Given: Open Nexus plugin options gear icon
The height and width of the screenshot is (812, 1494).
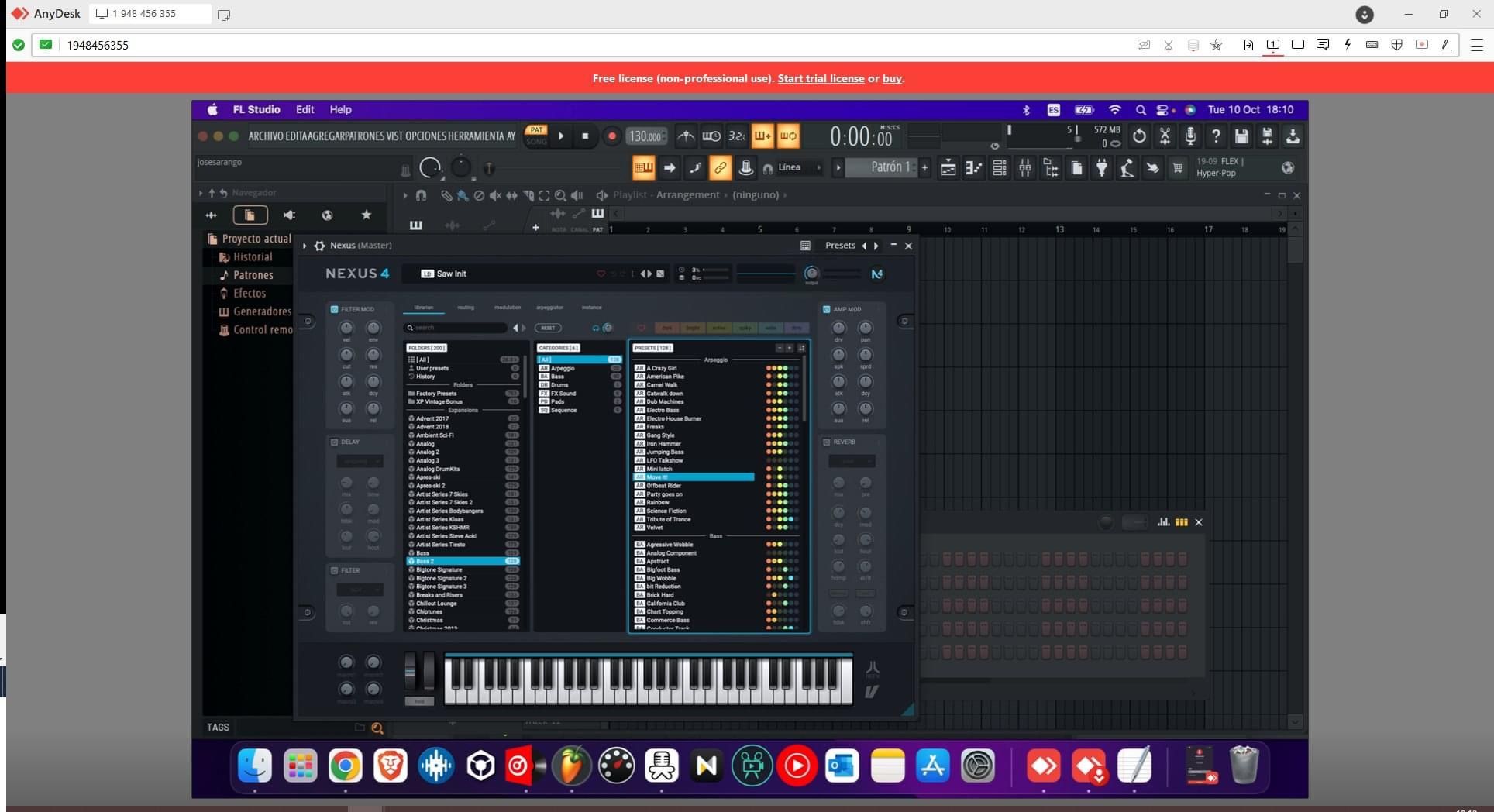Looking at the screenshot, I should (319, 246).
